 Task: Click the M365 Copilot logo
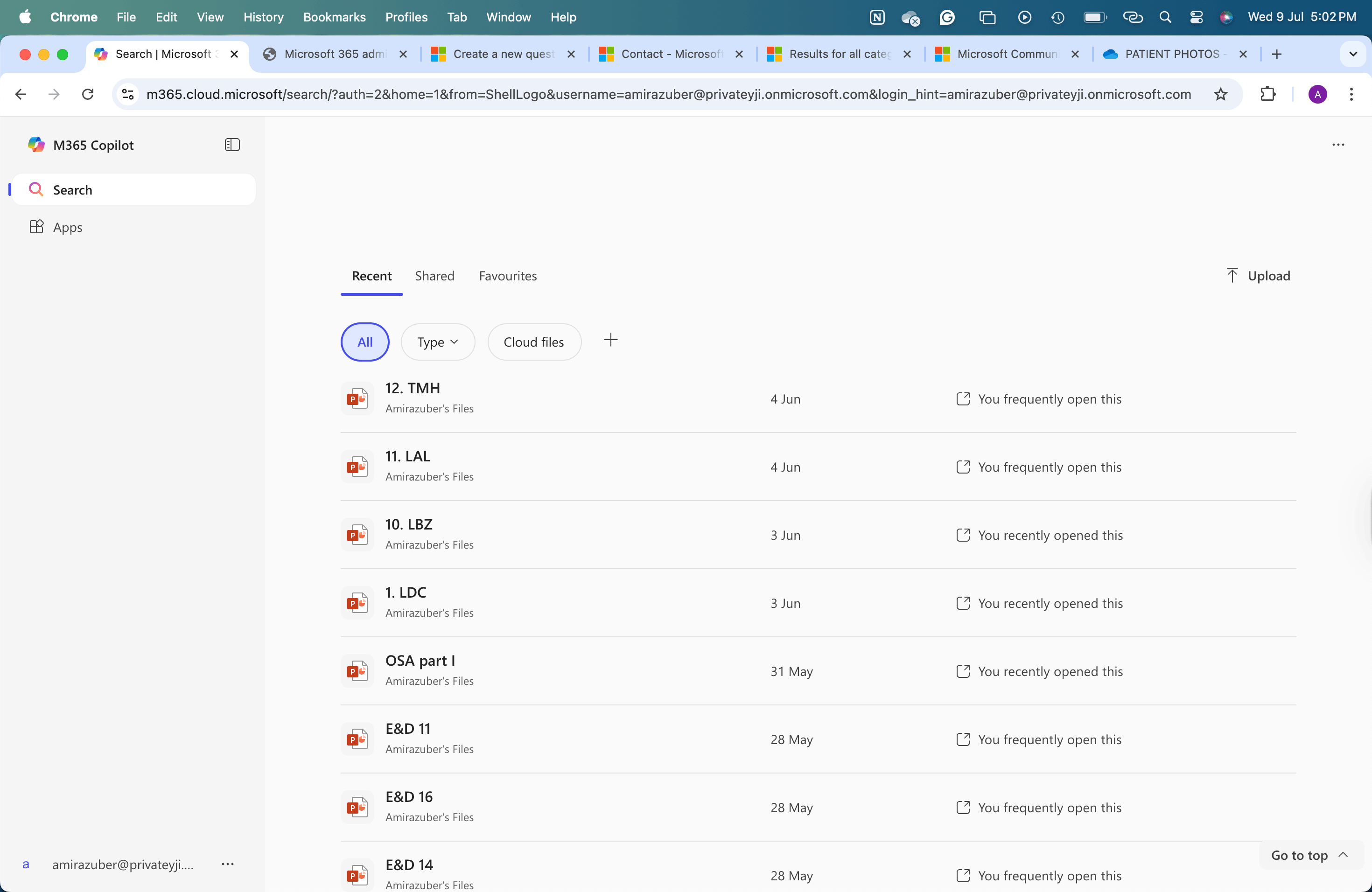coord(36,145)
